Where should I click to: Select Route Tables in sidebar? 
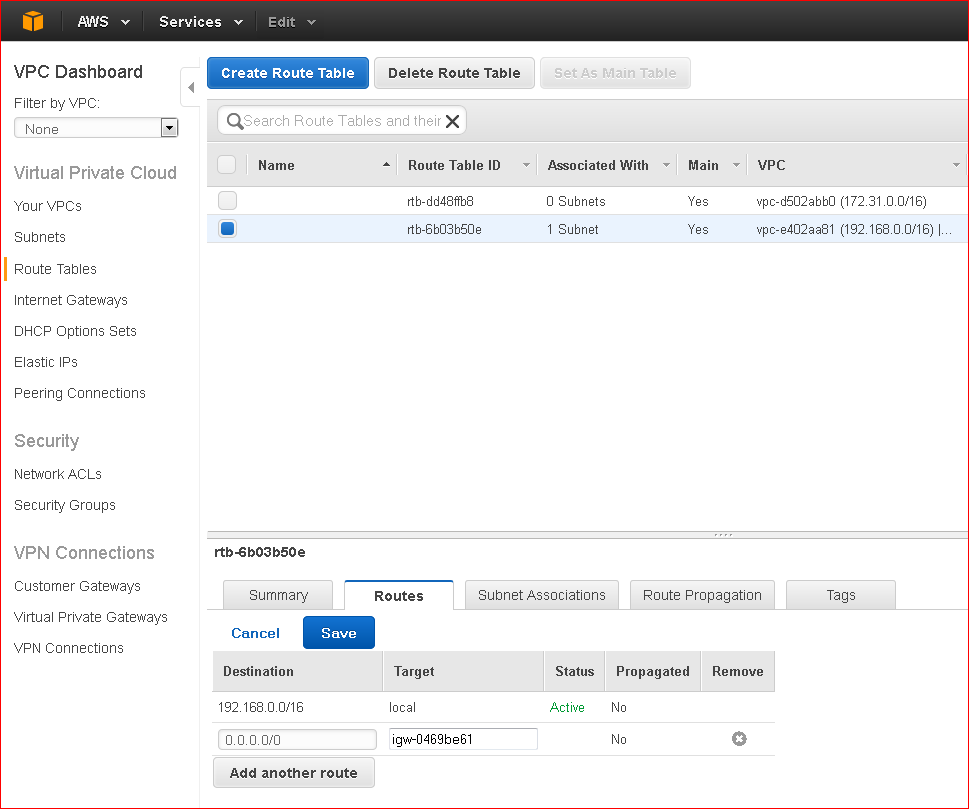55,269
